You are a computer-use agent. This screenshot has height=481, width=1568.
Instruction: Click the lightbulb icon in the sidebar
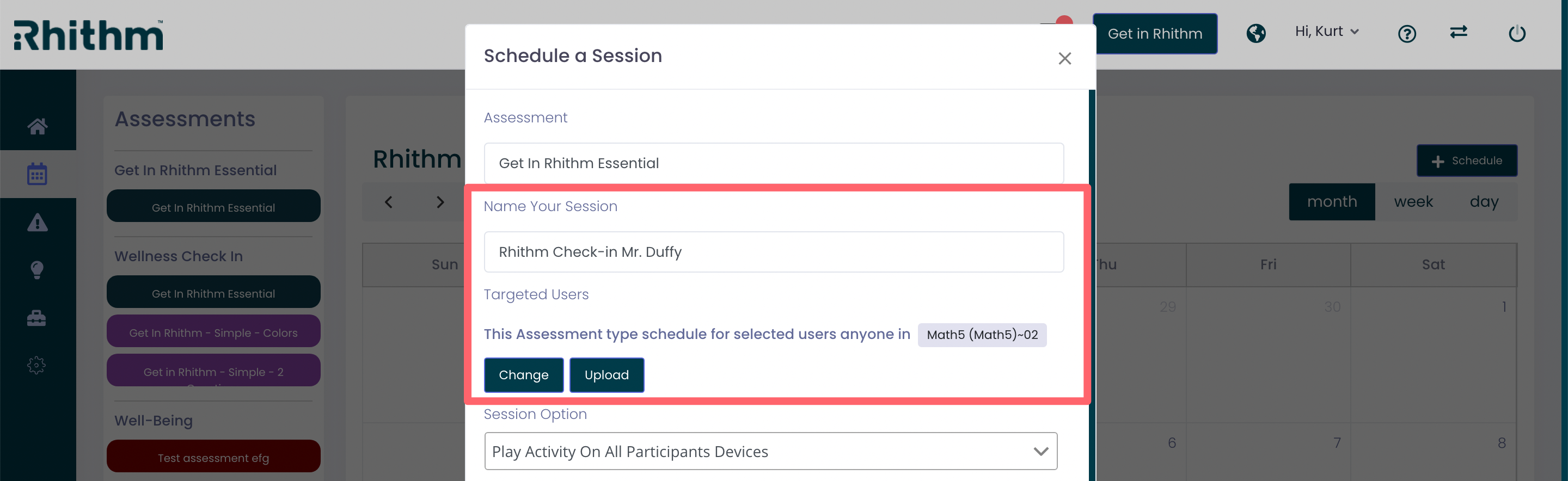point(37,270)
